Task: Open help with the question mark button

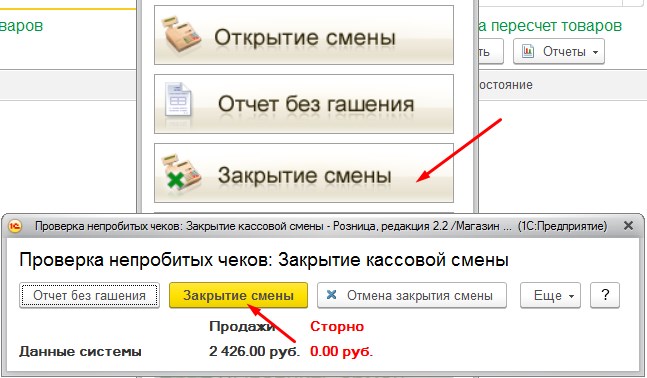Action: coord(605,295)
